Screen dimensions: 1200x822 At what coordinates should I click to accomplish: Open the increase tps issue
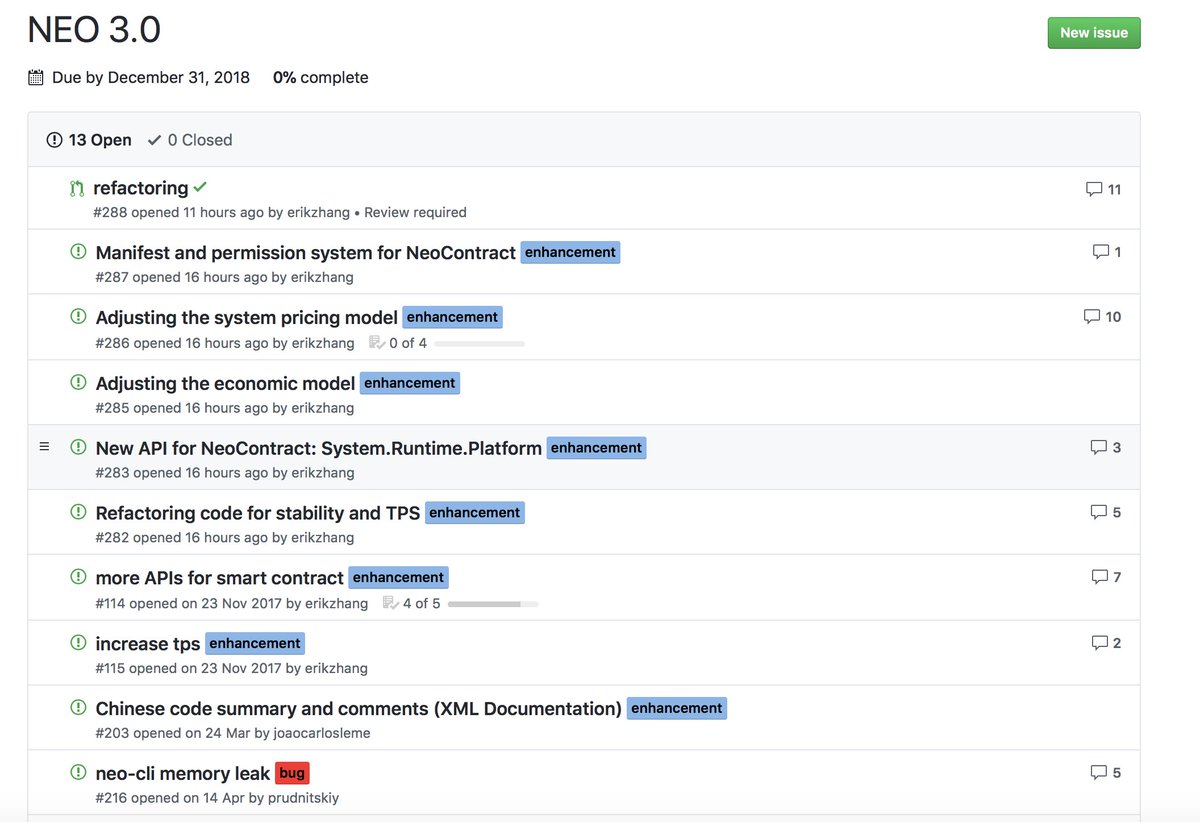coord(148,644)
